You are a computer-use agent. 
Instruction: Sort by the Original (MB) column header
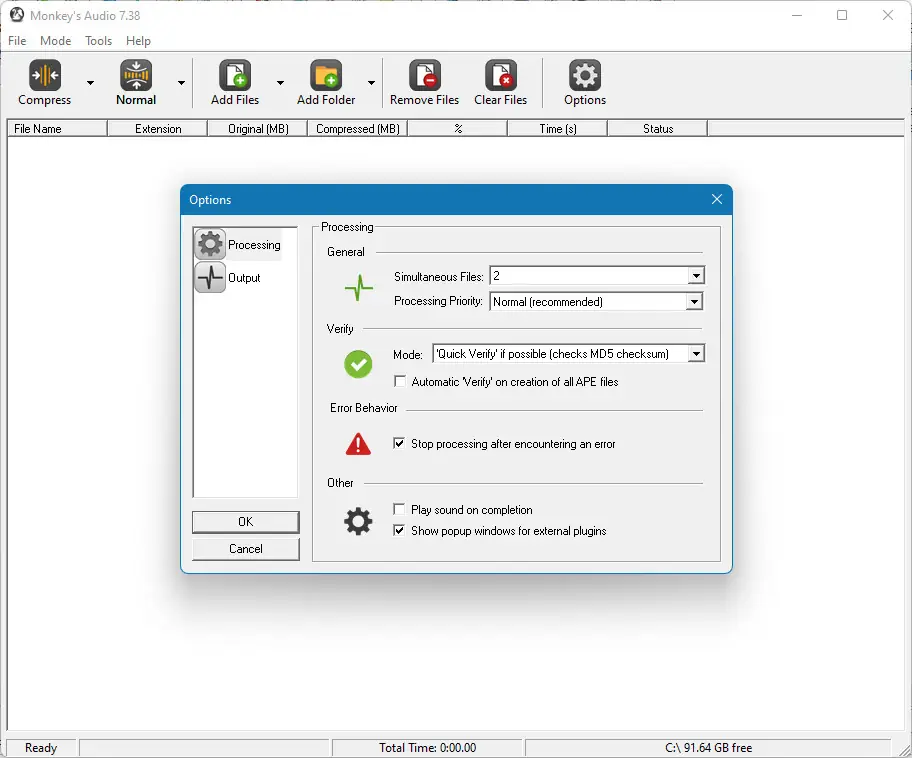click(x=258, y=129)
